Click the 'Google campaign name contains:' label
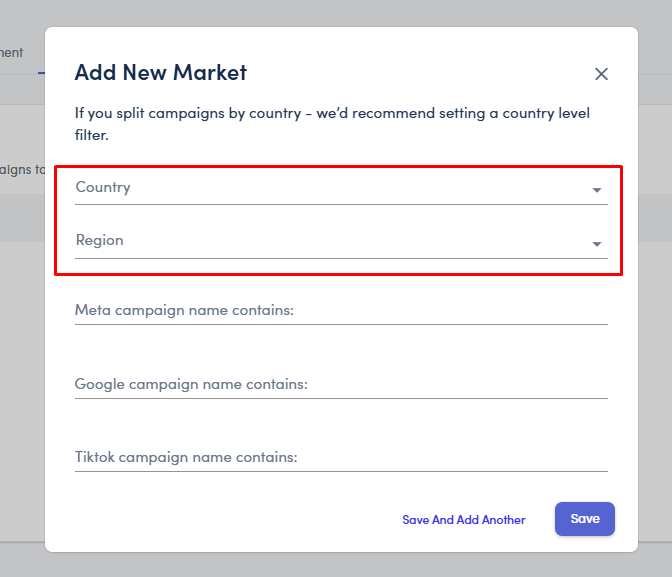Image resolution: width=672 pixels, height=577 pixels. 191,385
